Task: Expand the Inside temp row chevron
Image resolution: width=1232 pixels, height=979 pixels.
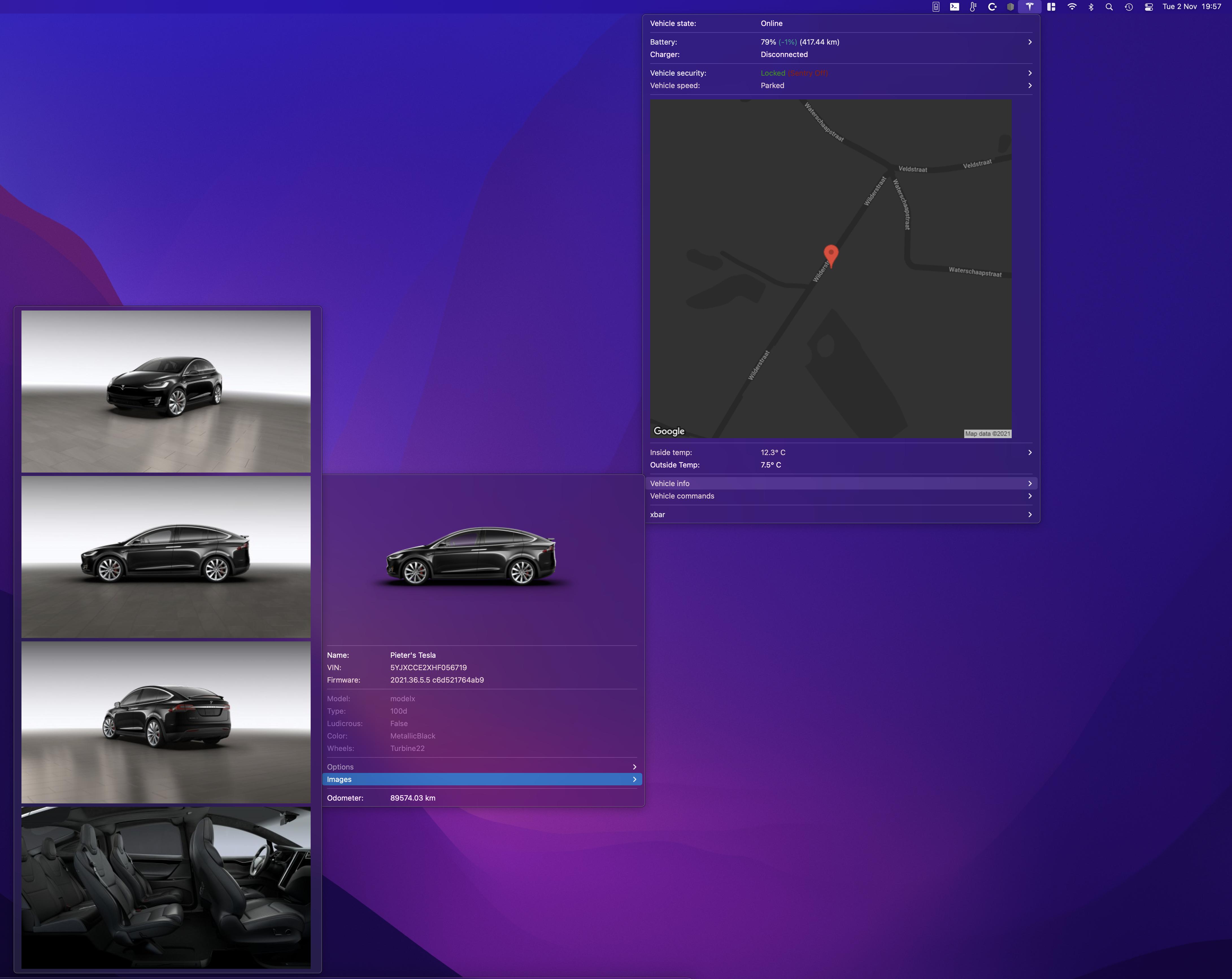Action: [x=1030, y=452]
